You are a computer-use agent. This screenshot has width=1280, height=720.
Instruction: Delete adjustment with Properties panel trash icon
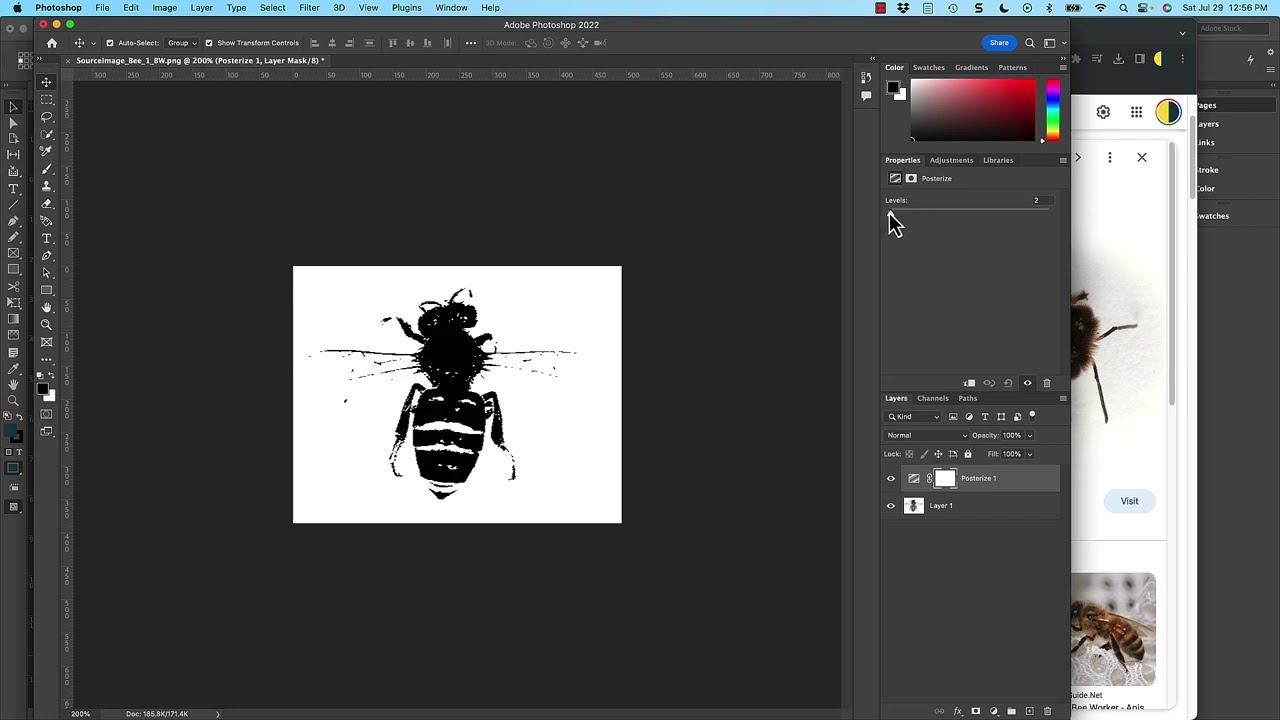(1047, 383)
